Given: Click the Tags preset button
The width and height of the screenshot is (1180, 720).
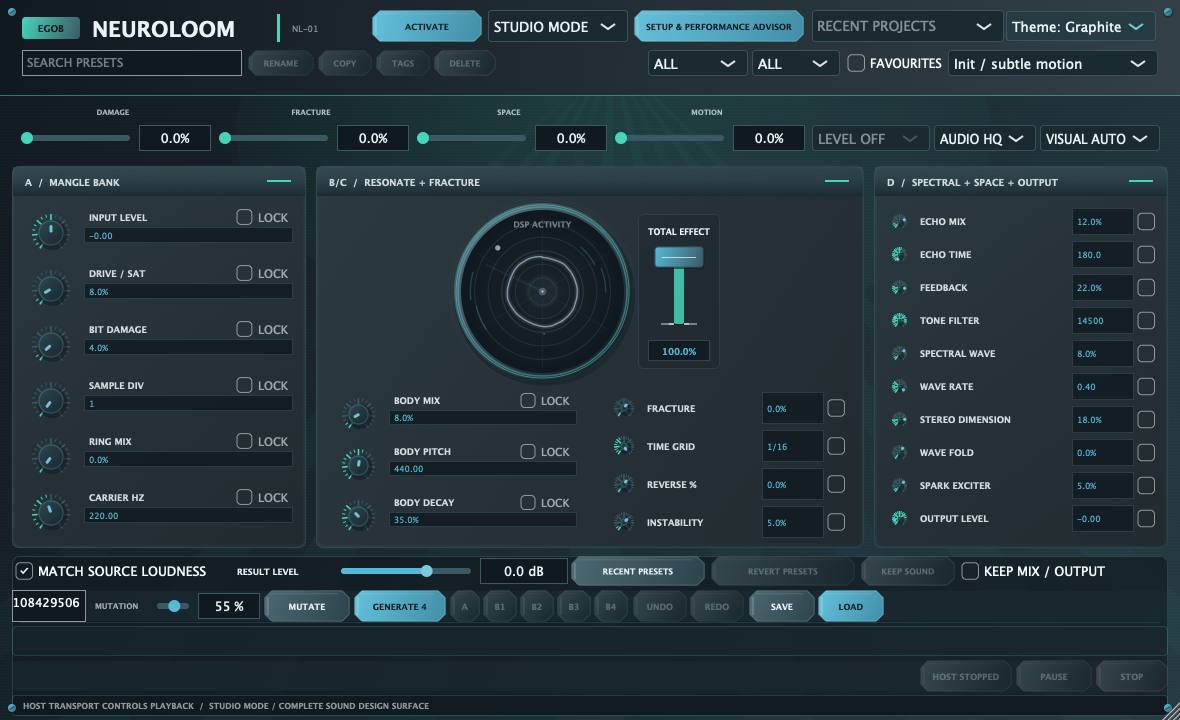Looking at the screenshot, I should 403,63.
